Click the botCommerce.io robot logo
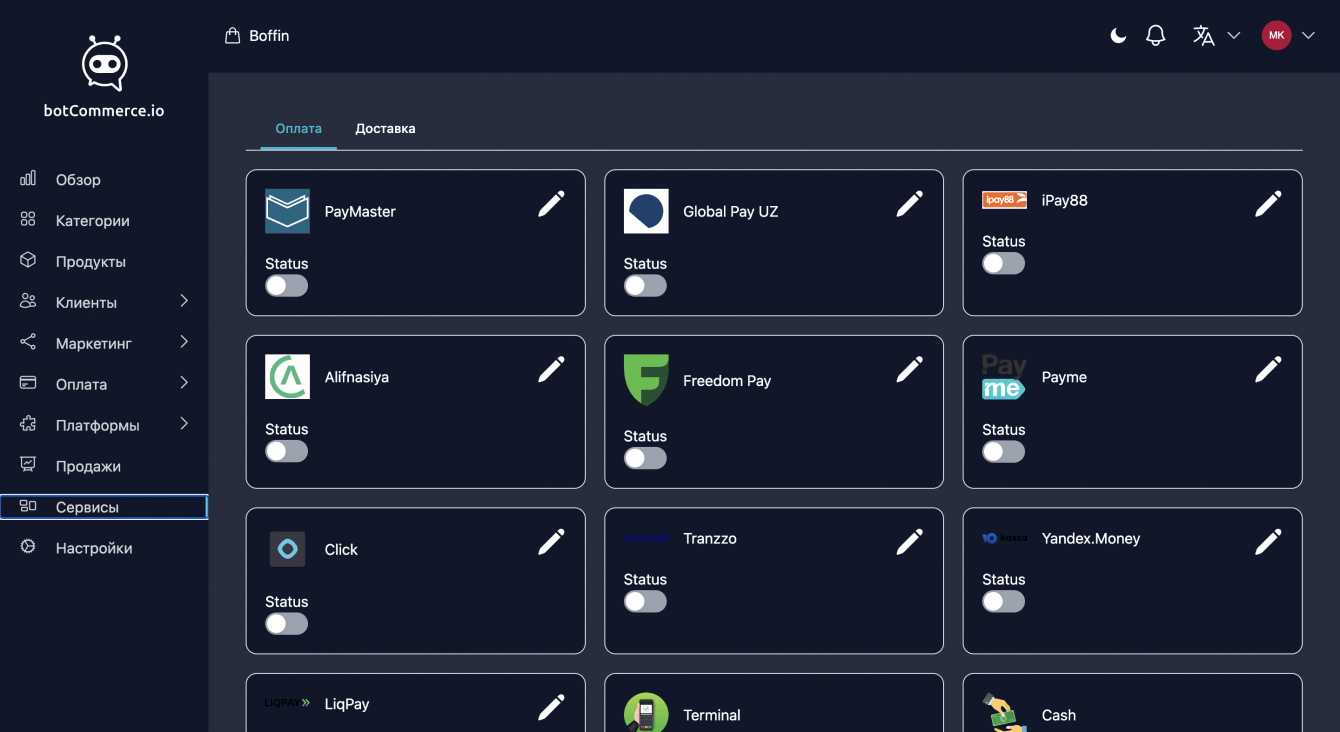 tap(104, 64)
